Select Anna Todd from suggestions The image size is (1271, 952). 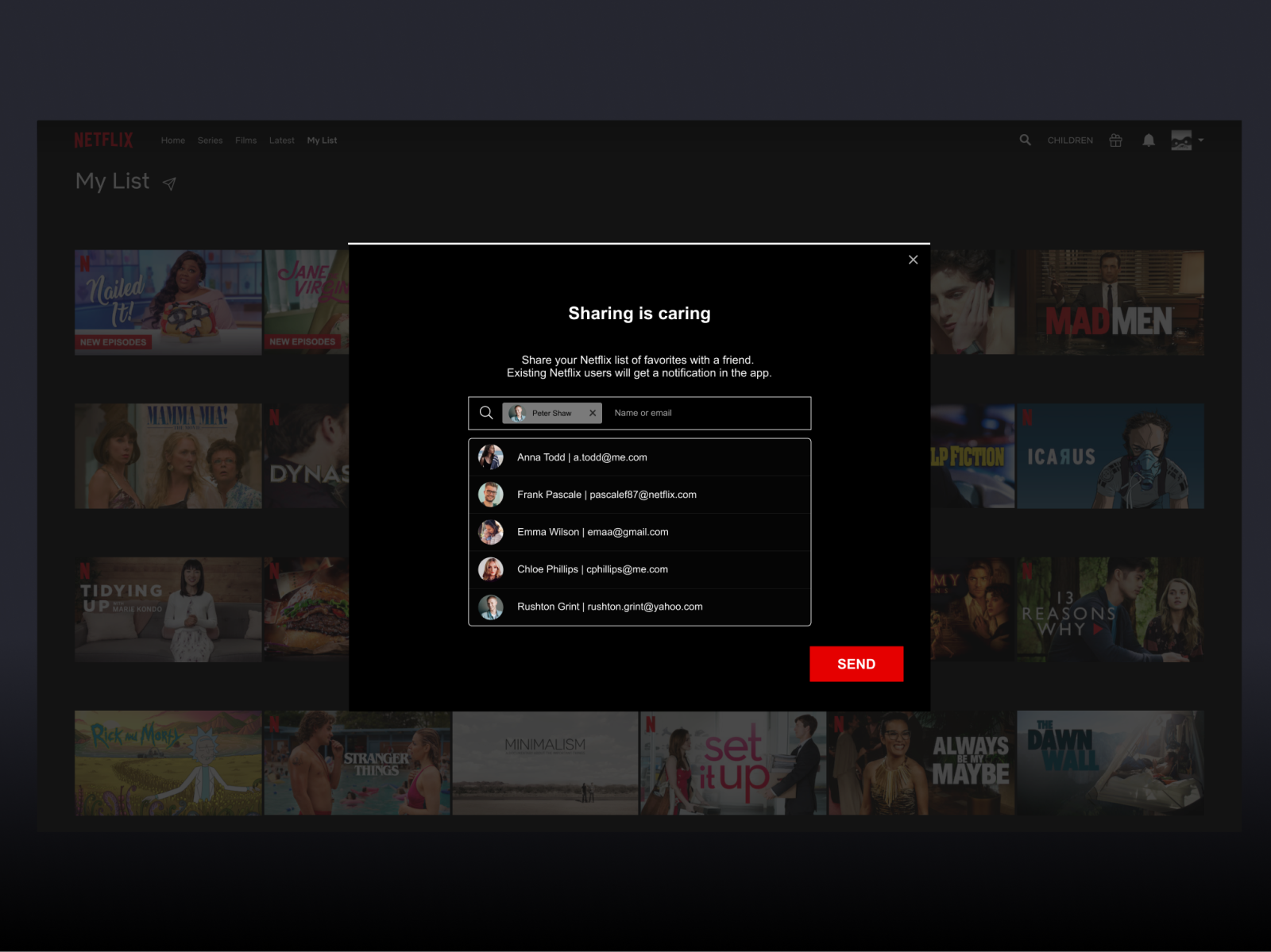click(x=639, y=457)
